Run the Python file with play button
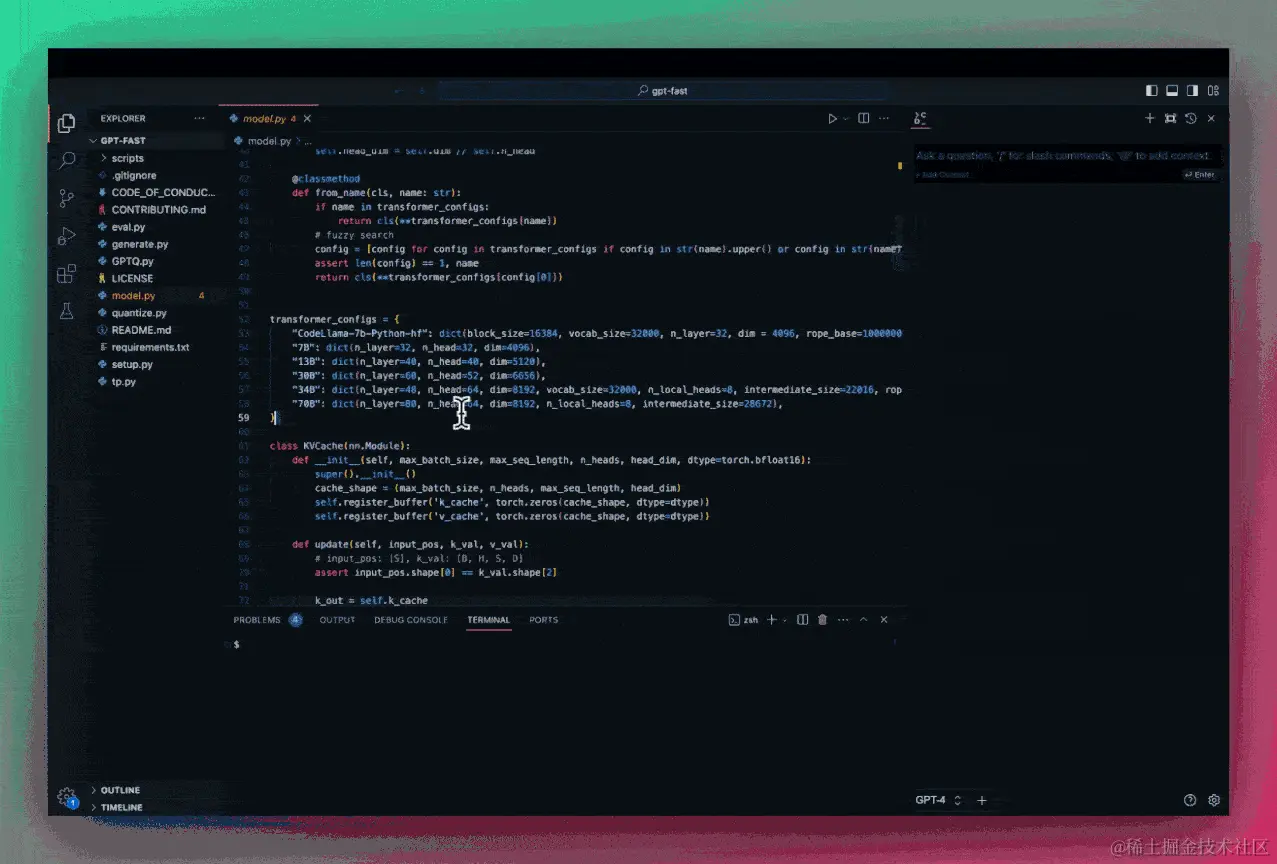Screen dimensions: 1277x864 [832, 118]
